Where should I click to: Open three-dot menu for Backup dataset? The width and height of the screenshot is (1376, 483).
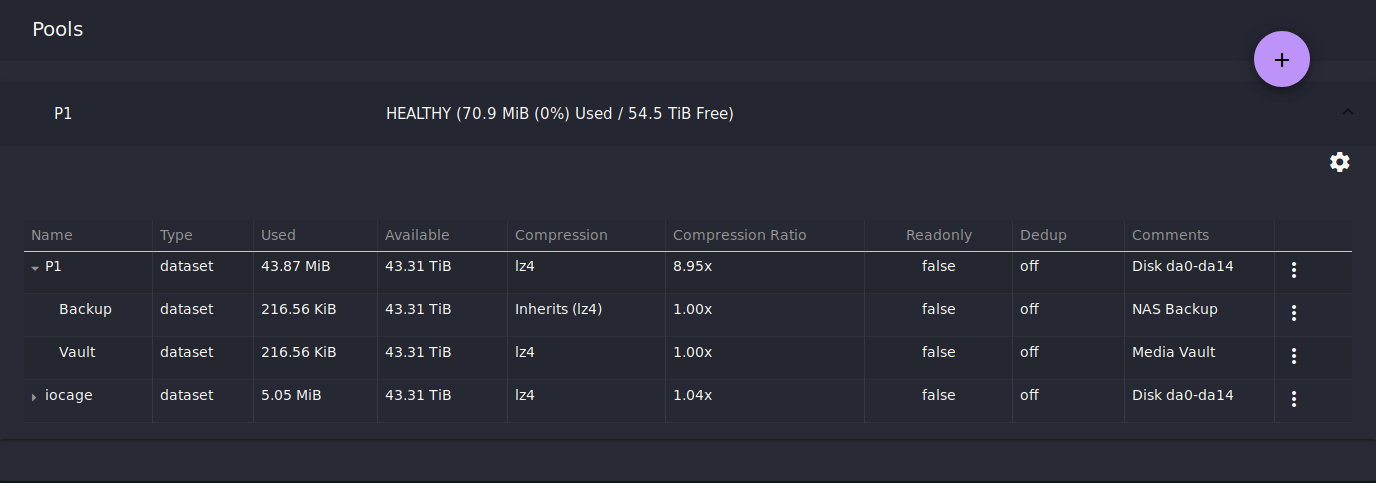(1294, 313)
